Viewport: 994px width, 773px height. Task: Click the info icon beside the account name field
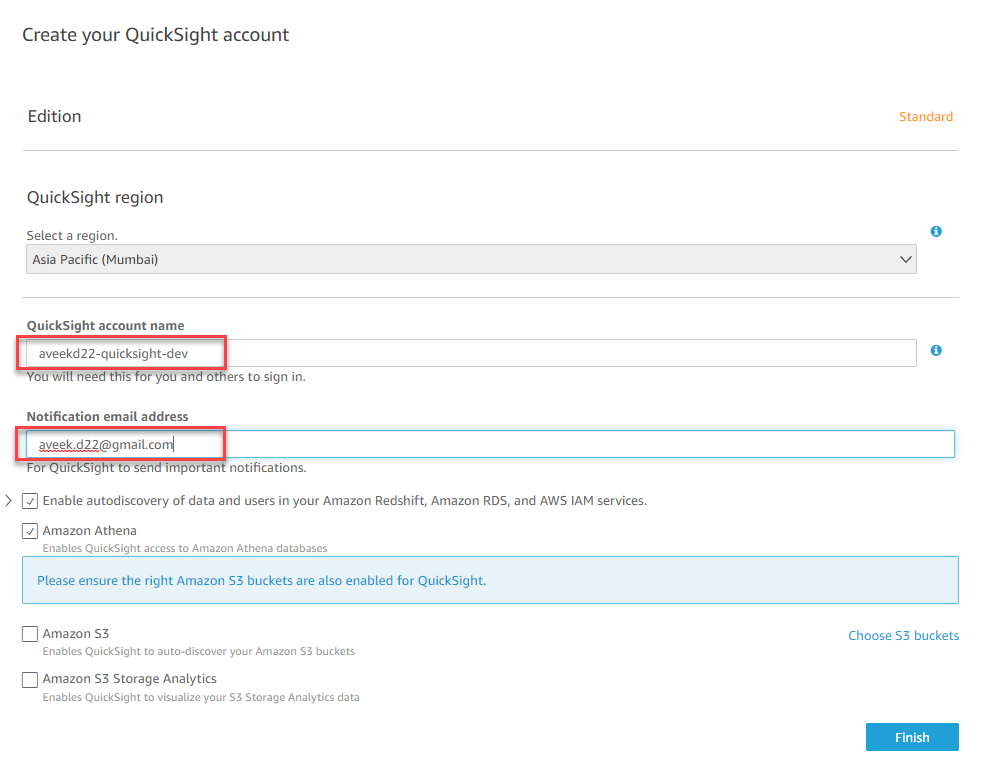click(936, 351)
